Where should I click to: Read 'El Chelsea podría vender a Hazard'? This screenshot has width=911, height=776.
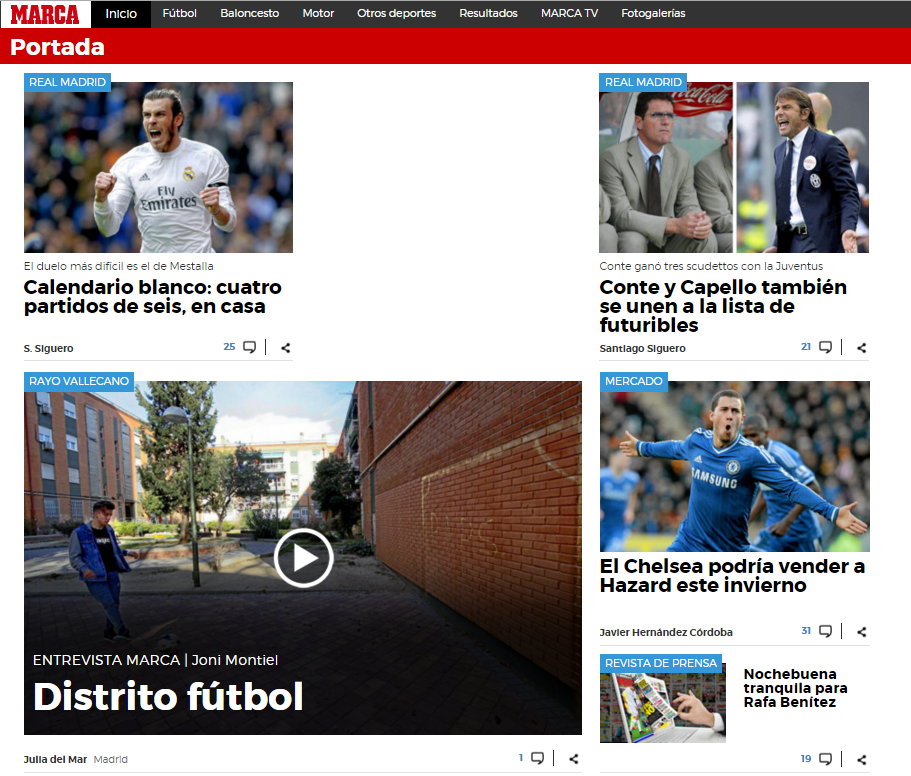pyautogui.click(x=732, y=575)
